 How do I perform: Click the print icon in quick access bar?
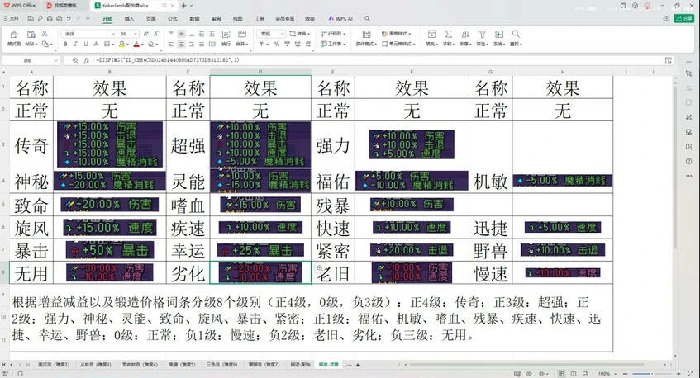click(x=49, y=19)
